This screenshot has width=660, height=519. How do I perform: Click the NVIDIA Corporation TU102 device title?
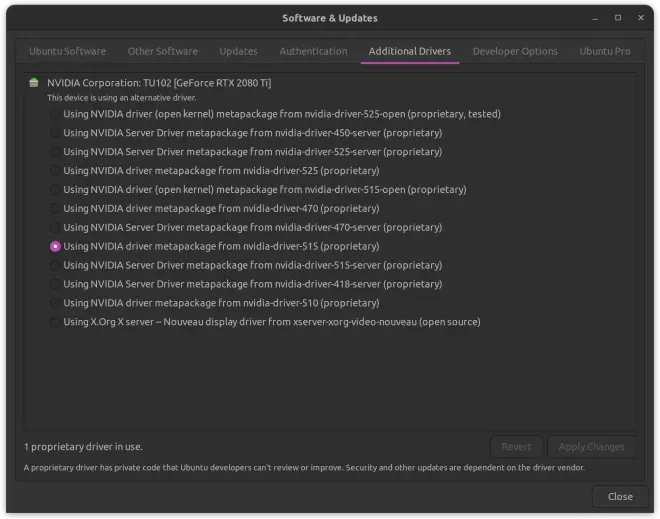coord(159,83)
